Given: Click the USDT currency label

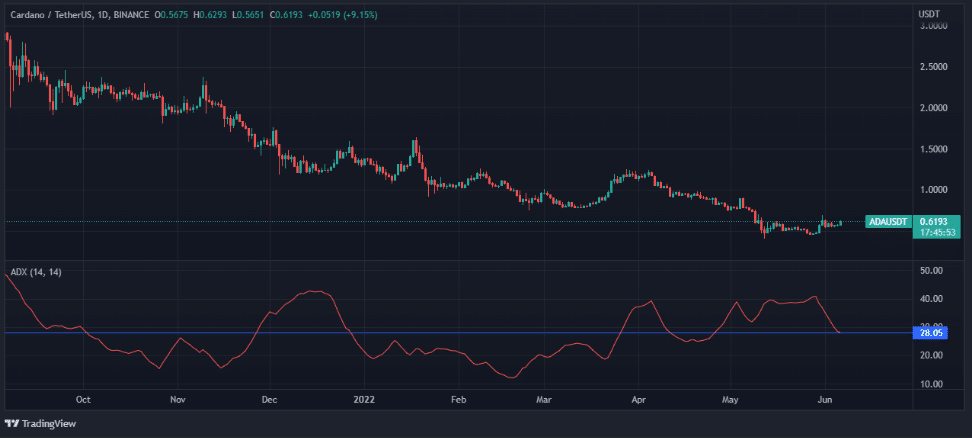Looking at the screenshot, I should click(x=928, y=14).
